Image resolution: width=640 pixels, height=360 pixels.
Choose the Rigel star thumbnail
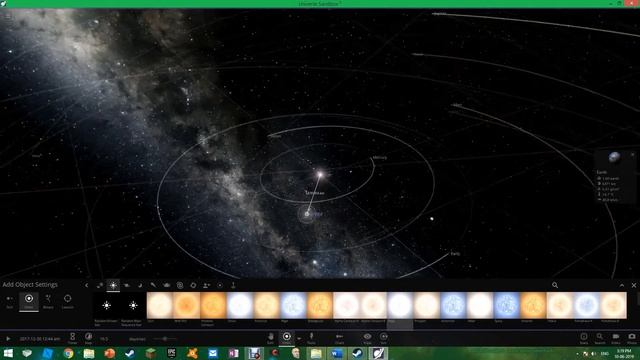pos(293,305)
